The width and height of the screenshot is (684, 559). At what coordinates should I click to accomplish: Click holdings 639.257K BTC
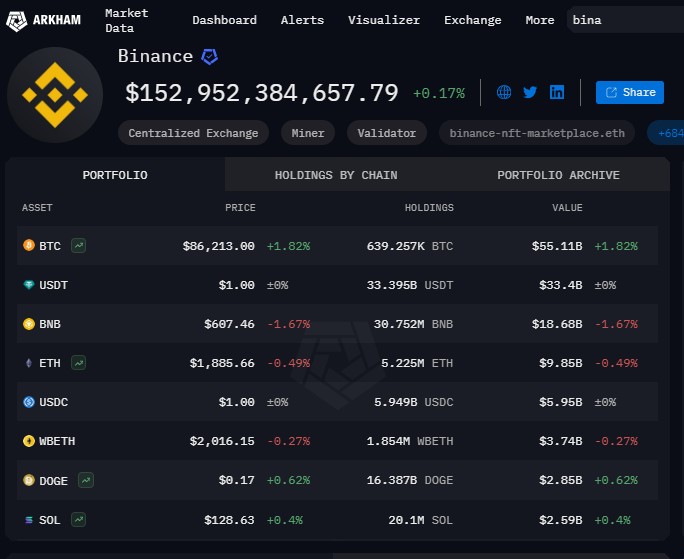pyautogui.click(x=410, y=246)
